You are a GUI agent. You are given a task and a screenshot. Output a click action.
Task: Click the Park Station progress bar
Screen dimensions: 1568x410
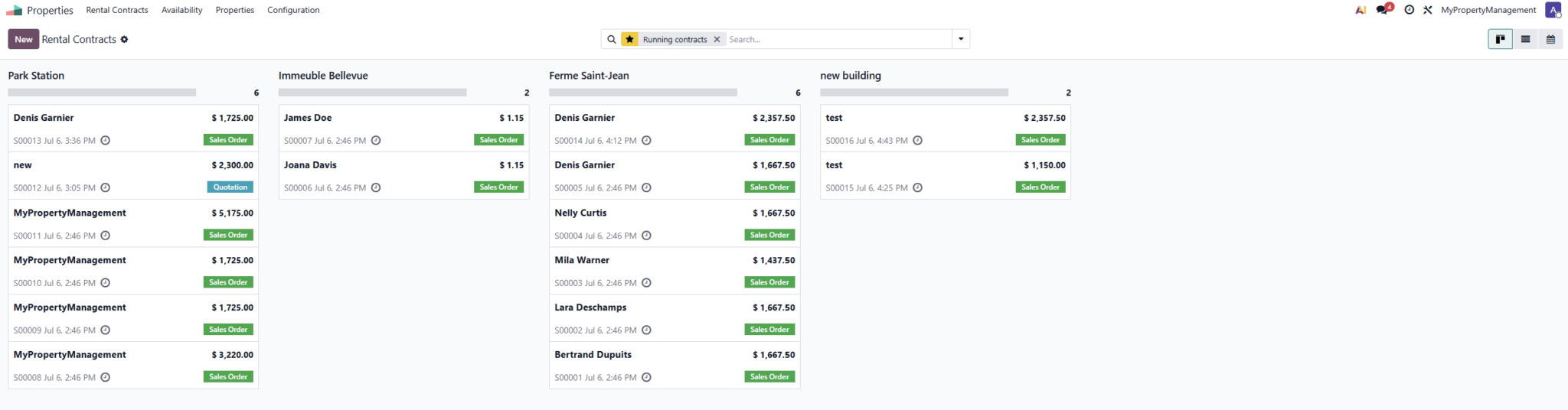coord(102,93)
